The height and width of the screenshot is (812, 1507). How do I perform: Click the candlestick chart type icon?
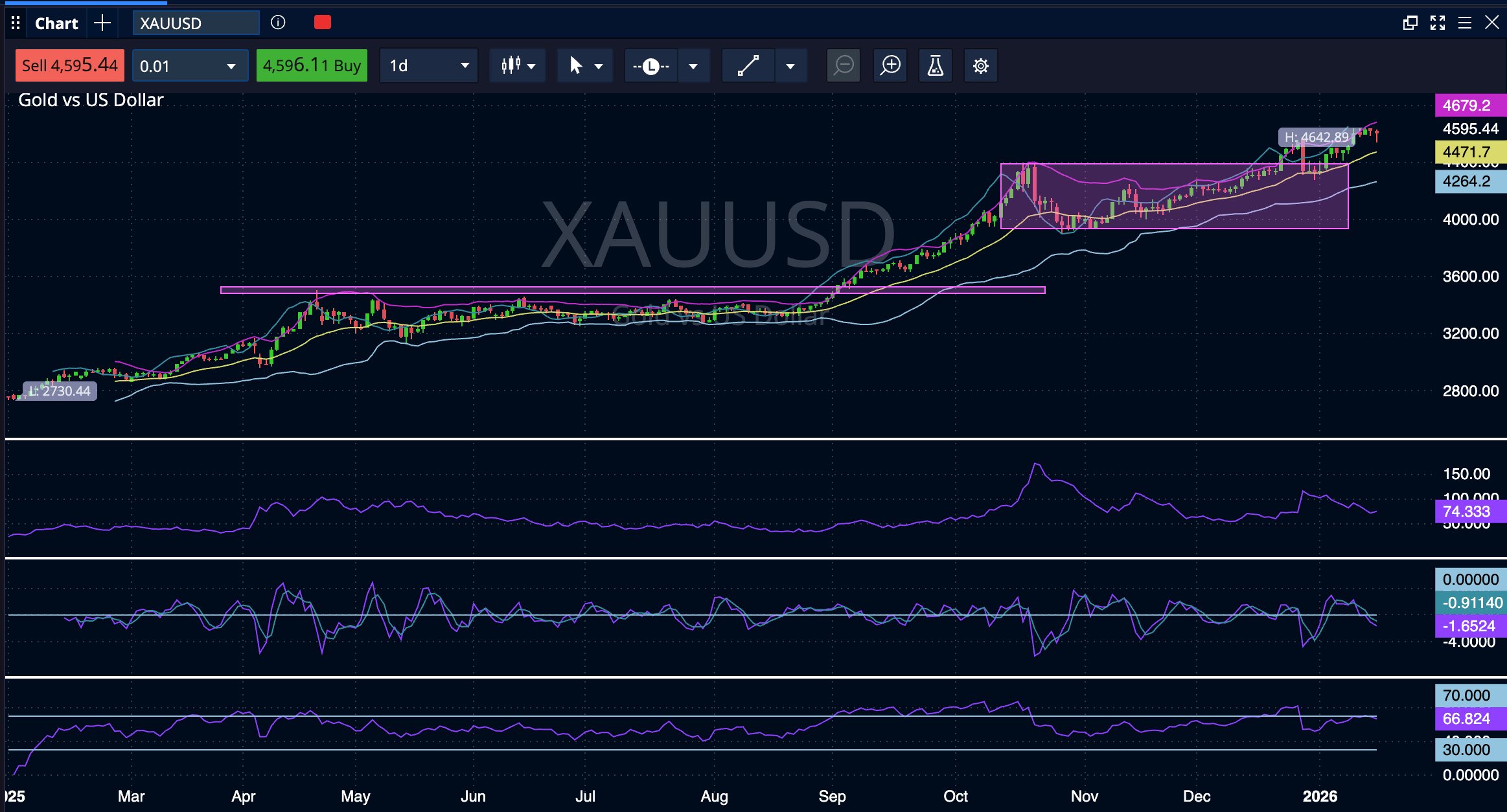click(x=511, y=65)
